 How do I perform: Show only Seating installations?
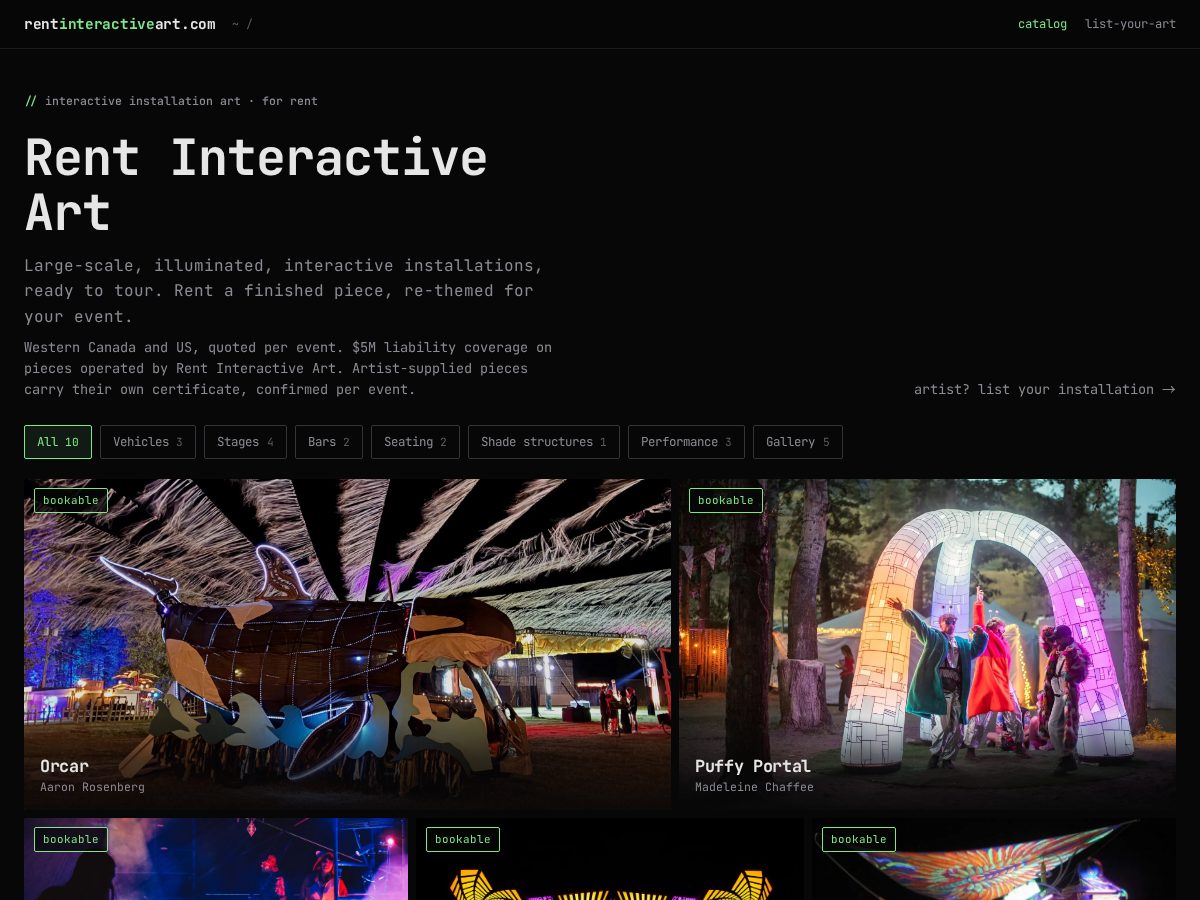[x=415, y=442]
